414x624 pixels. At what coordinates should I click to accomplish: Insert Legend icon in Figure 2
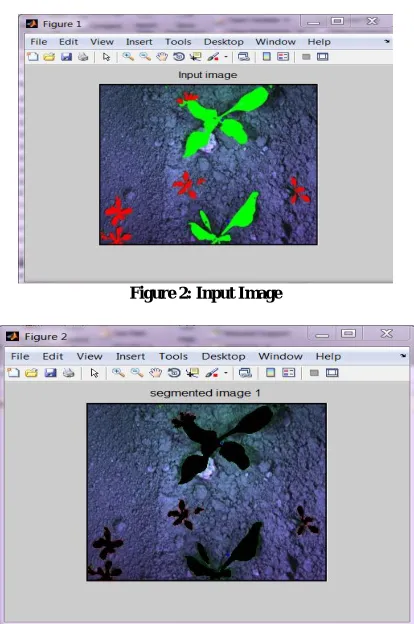point(288,373)
